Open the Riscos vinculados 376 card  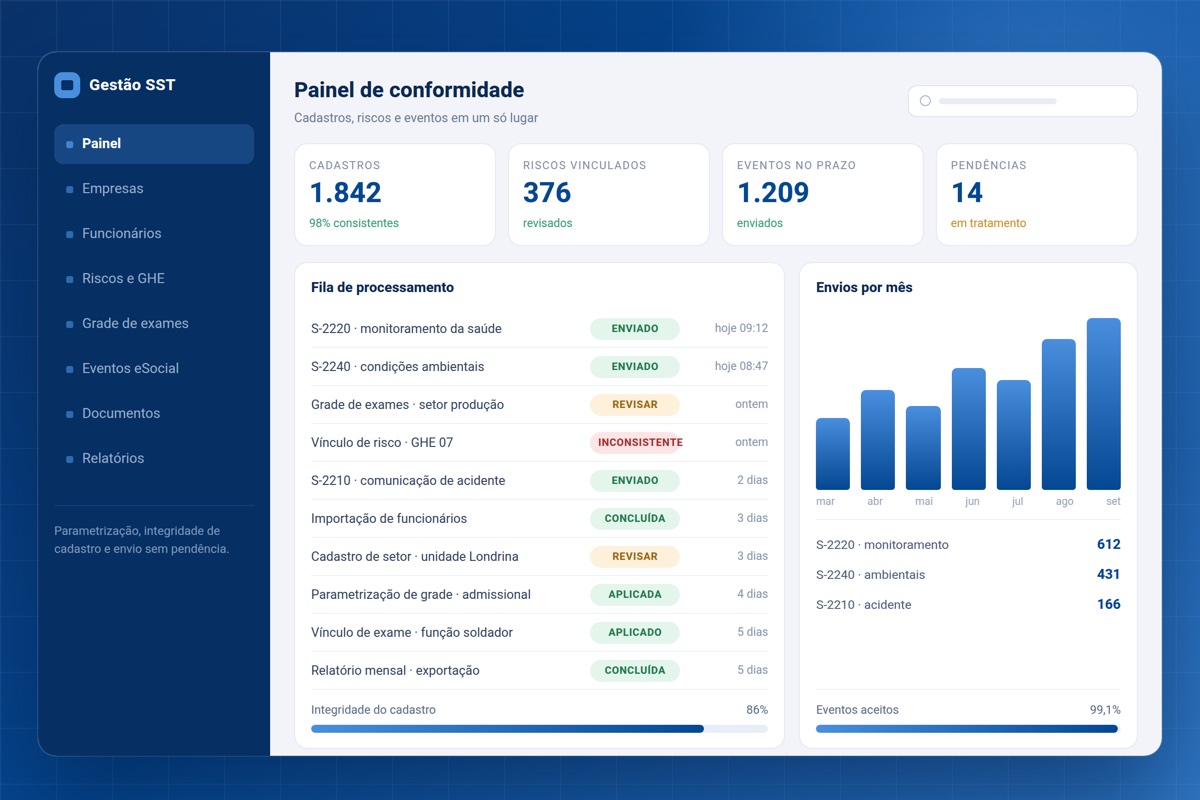tap(609, 194)
